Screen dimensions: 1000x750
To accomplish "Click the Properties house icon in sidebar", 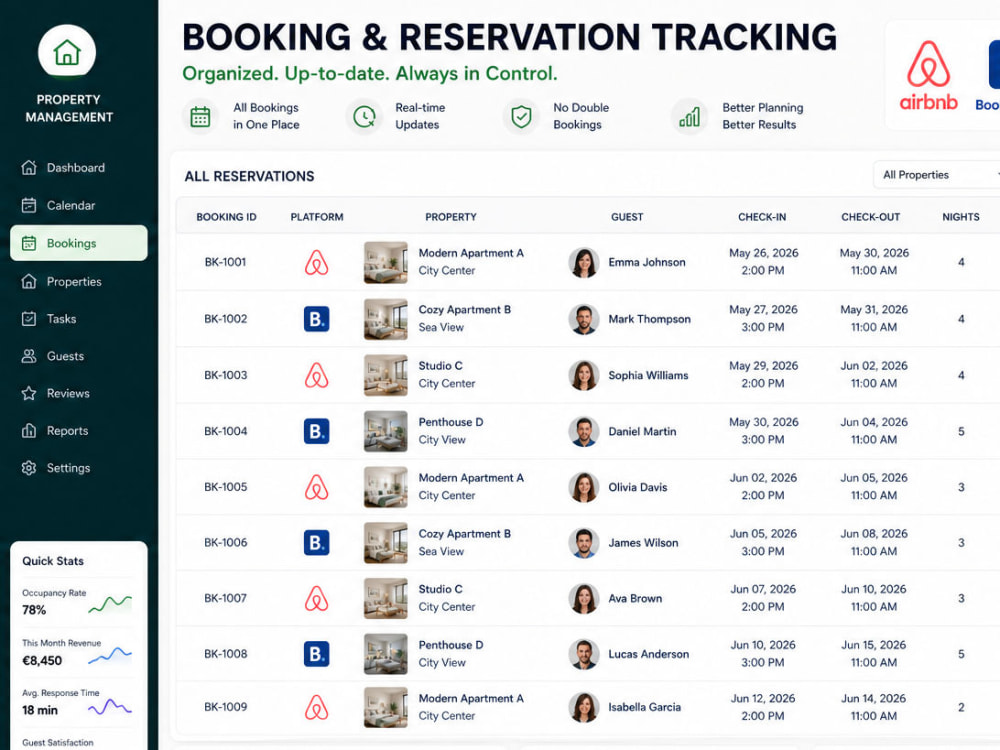I will point(29,281).
